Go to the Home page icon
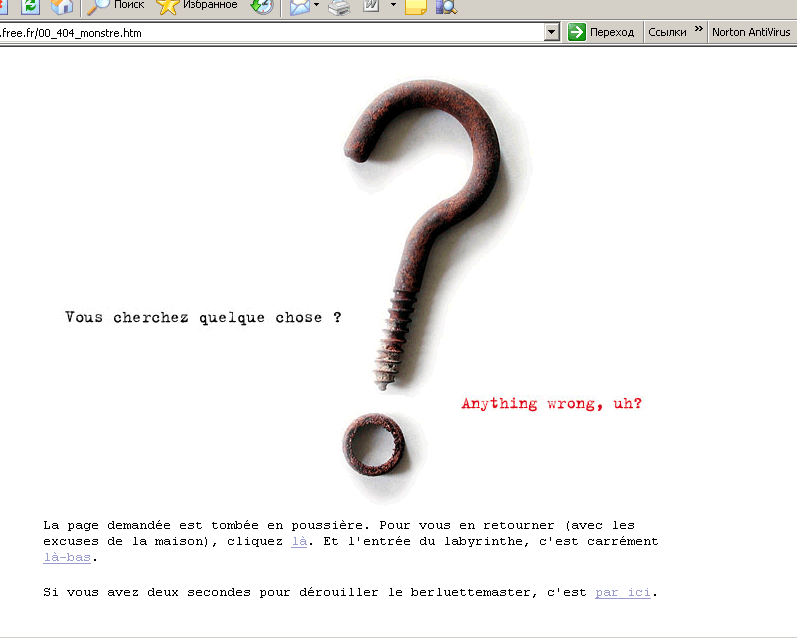797x639 pixels. click(x=62, y=6)
